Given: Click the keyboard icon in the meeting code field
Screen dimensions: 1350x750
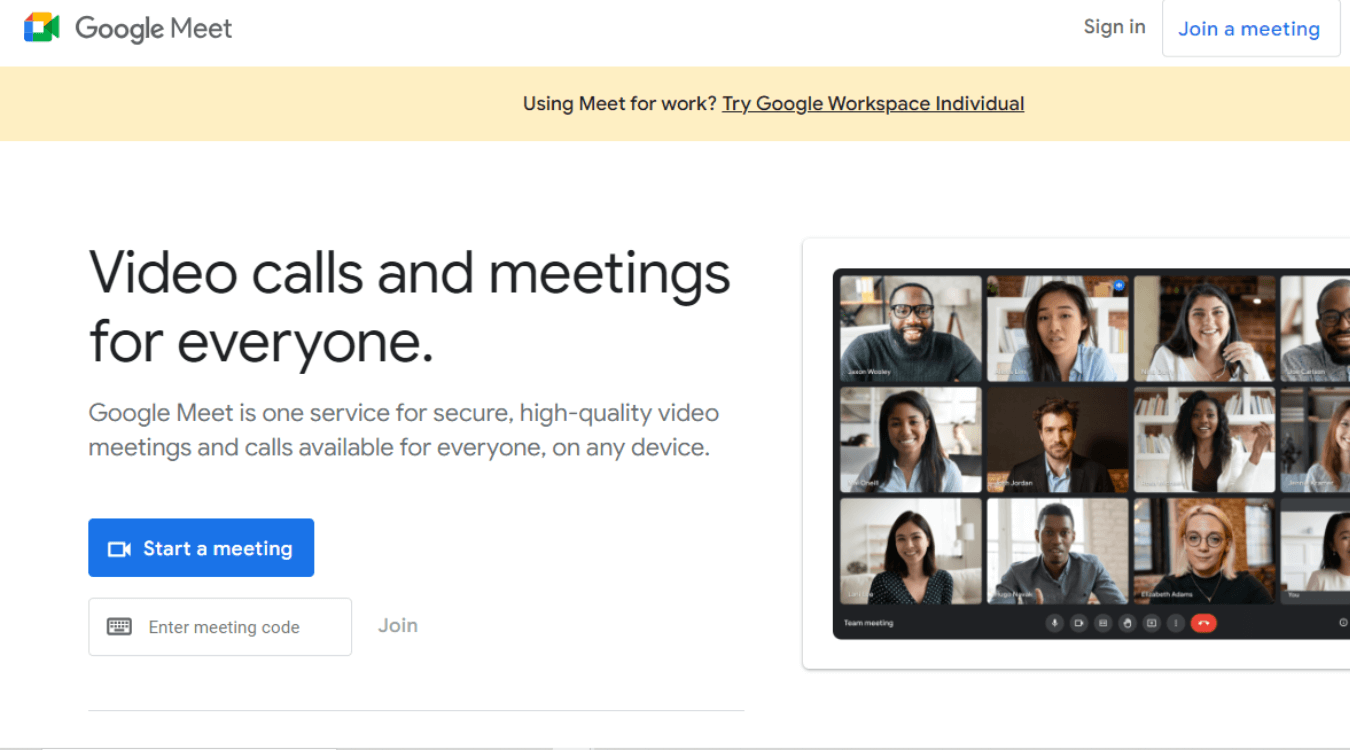Looking at the screenshot, I should coord(119,627).
